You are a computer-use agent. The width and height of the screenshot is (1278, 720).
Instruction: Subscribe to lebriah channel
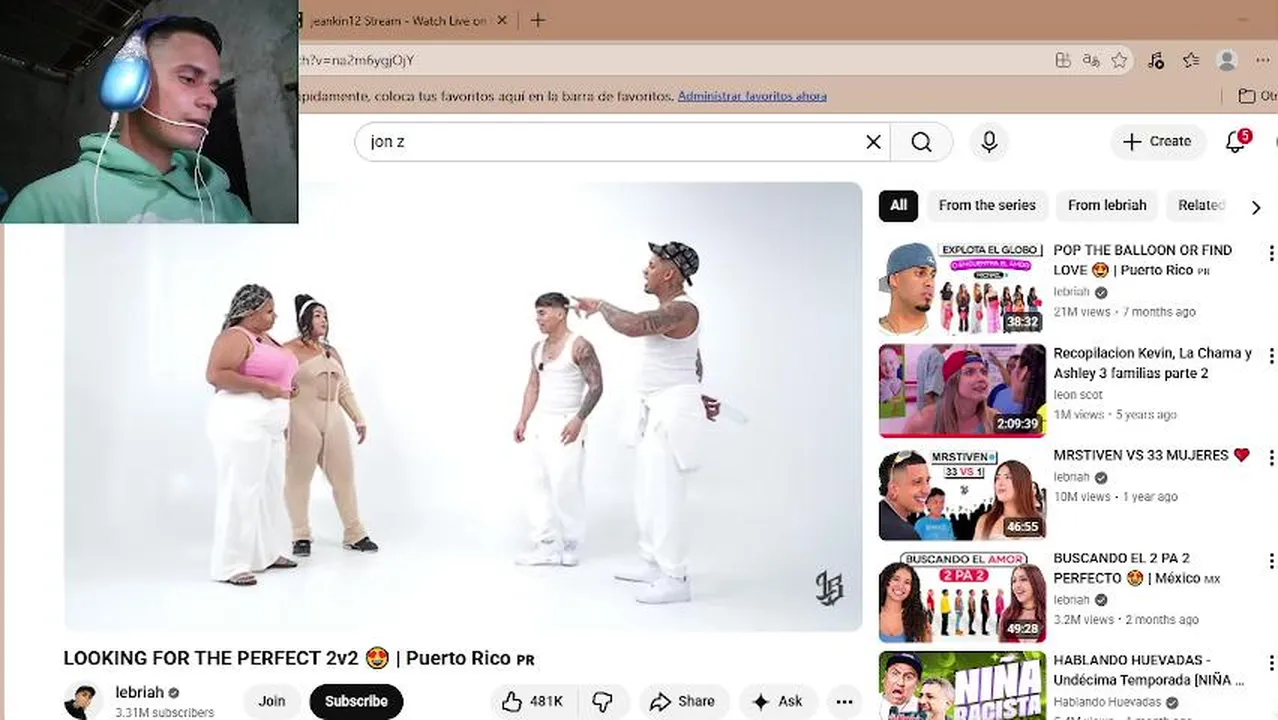pos(356,701)
